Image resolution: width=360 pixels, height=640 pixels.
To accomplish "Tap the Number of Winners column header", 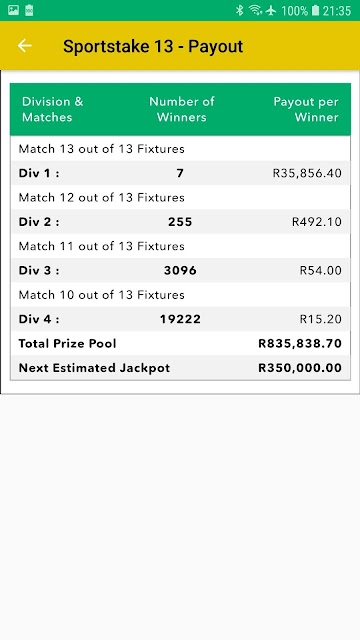I will pyautogui.click(x=181, y=109).
